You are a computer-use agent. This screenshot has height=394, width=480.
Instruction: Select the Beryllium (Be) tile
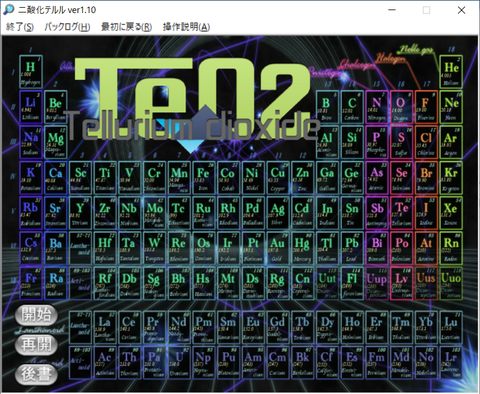(x=56, y=107)
